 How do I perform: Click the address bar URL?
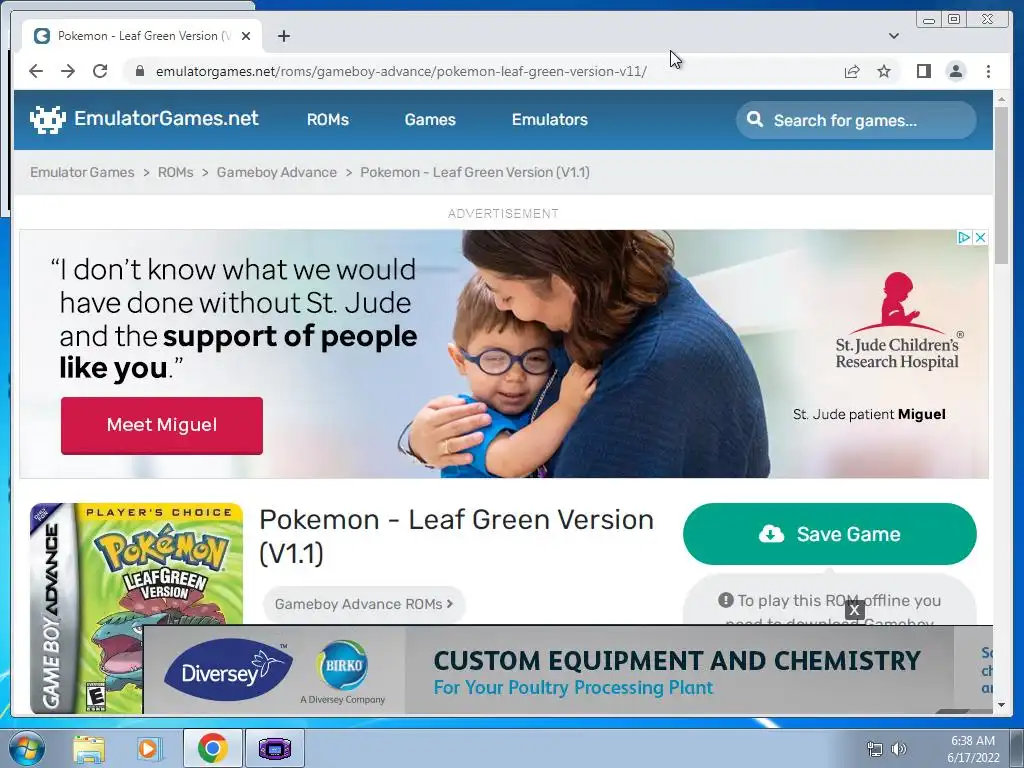(x=401, y=71)
